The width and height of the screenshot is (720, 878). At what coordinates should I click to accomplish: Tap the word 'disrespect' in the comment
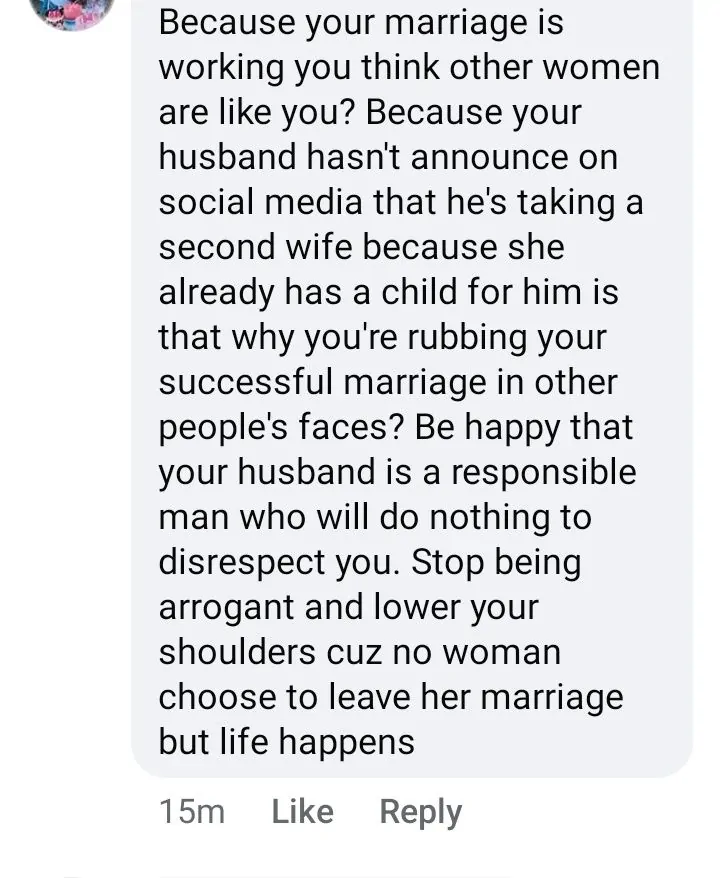[242, 563]
